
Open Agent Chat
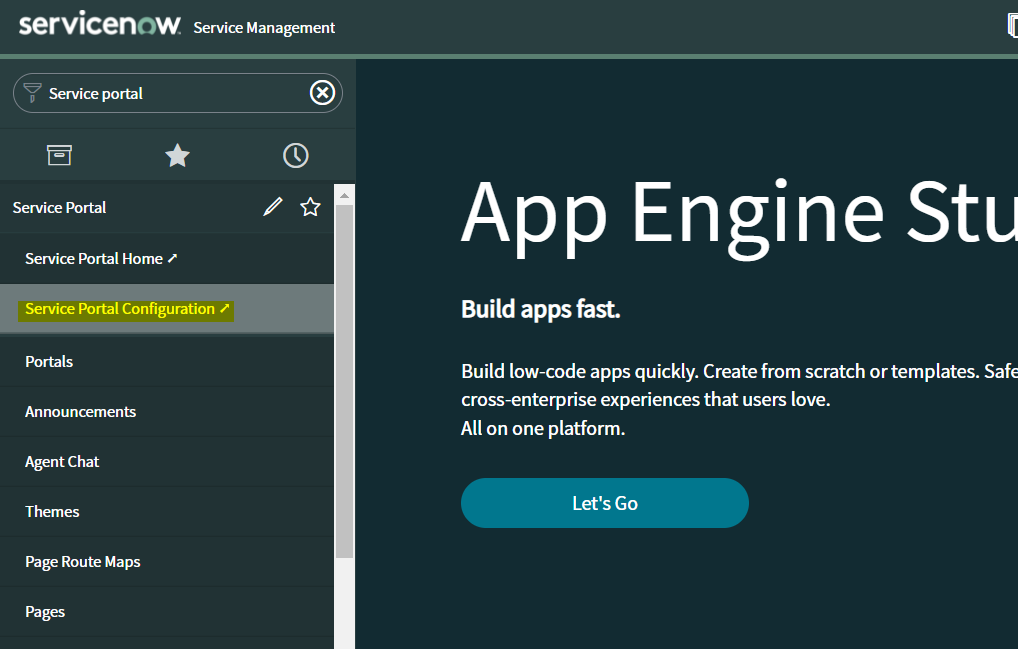tap(62, 461)
